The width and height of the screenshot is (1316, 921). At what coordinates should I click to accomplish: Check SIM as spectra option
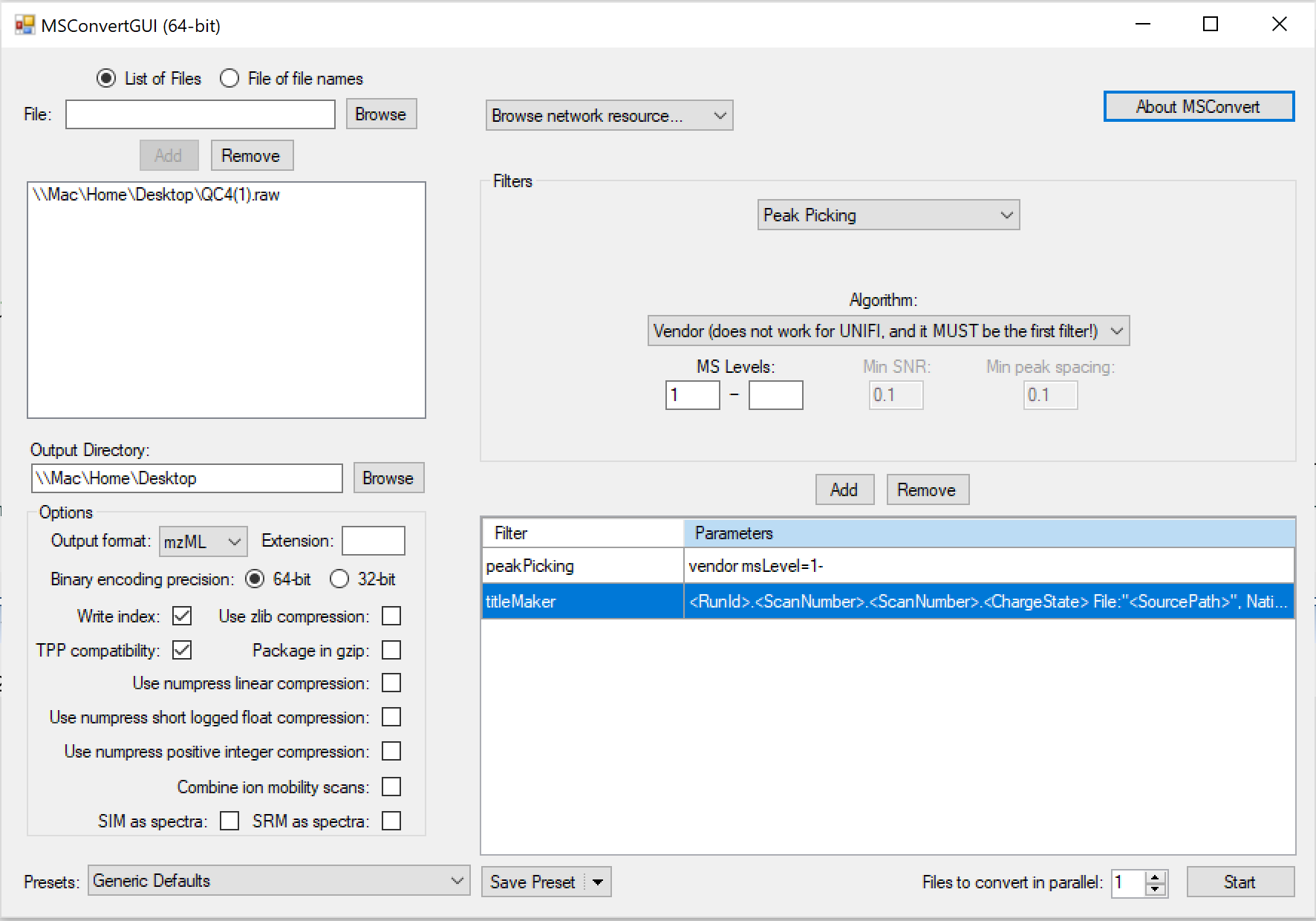pos(229,821)
